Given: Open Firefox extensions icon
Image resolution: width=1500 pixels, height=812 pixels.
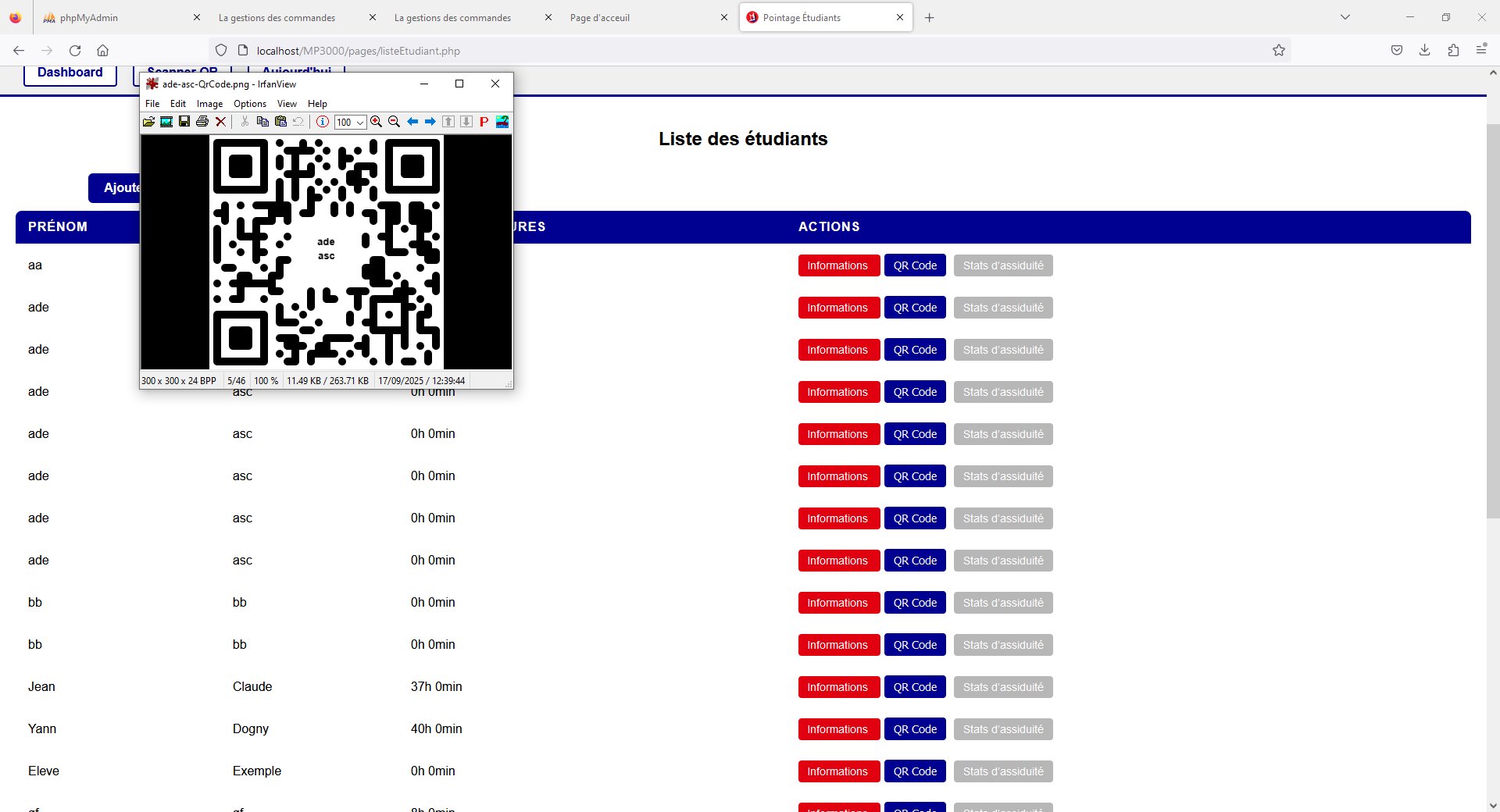Looking at the screenshot, I should 1453,50.
